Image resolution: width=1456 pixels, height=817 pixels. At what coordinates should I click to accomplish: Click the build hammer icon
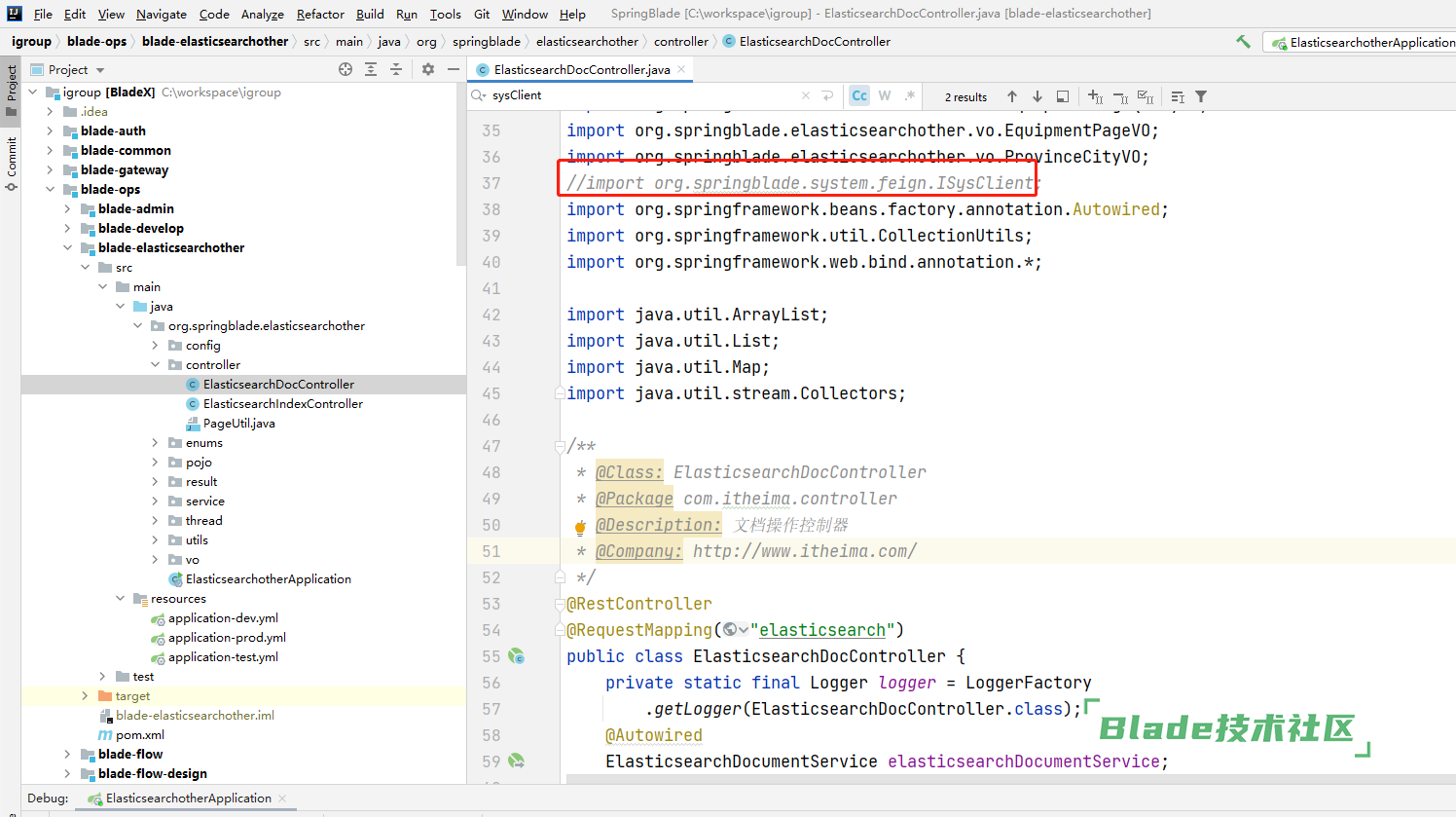1243,42
